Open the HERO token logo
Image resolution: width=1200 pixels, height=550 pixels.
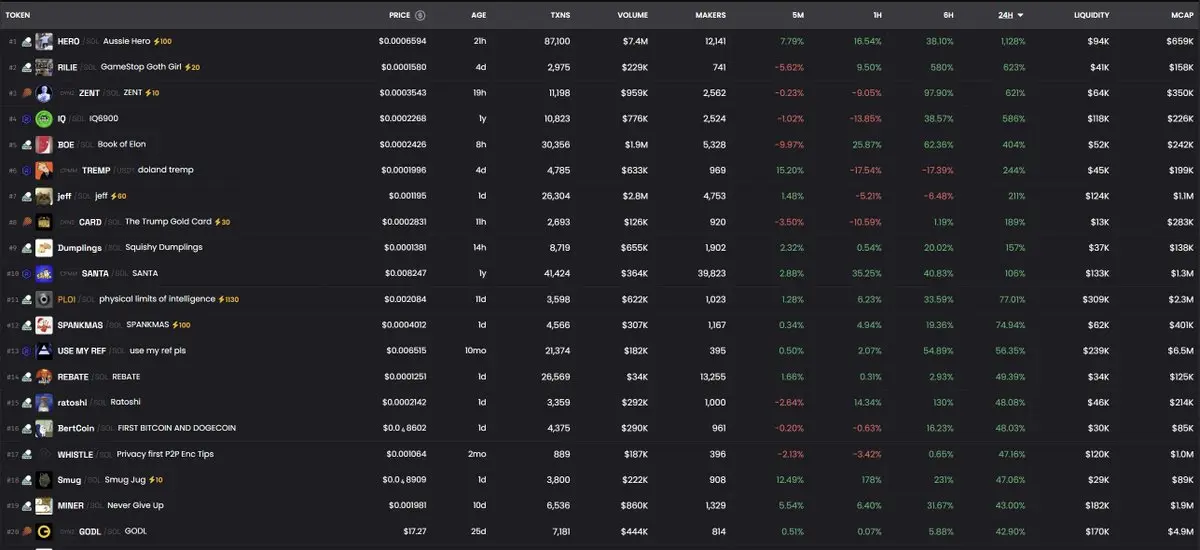pyautogui.click(x=44, y=42)
